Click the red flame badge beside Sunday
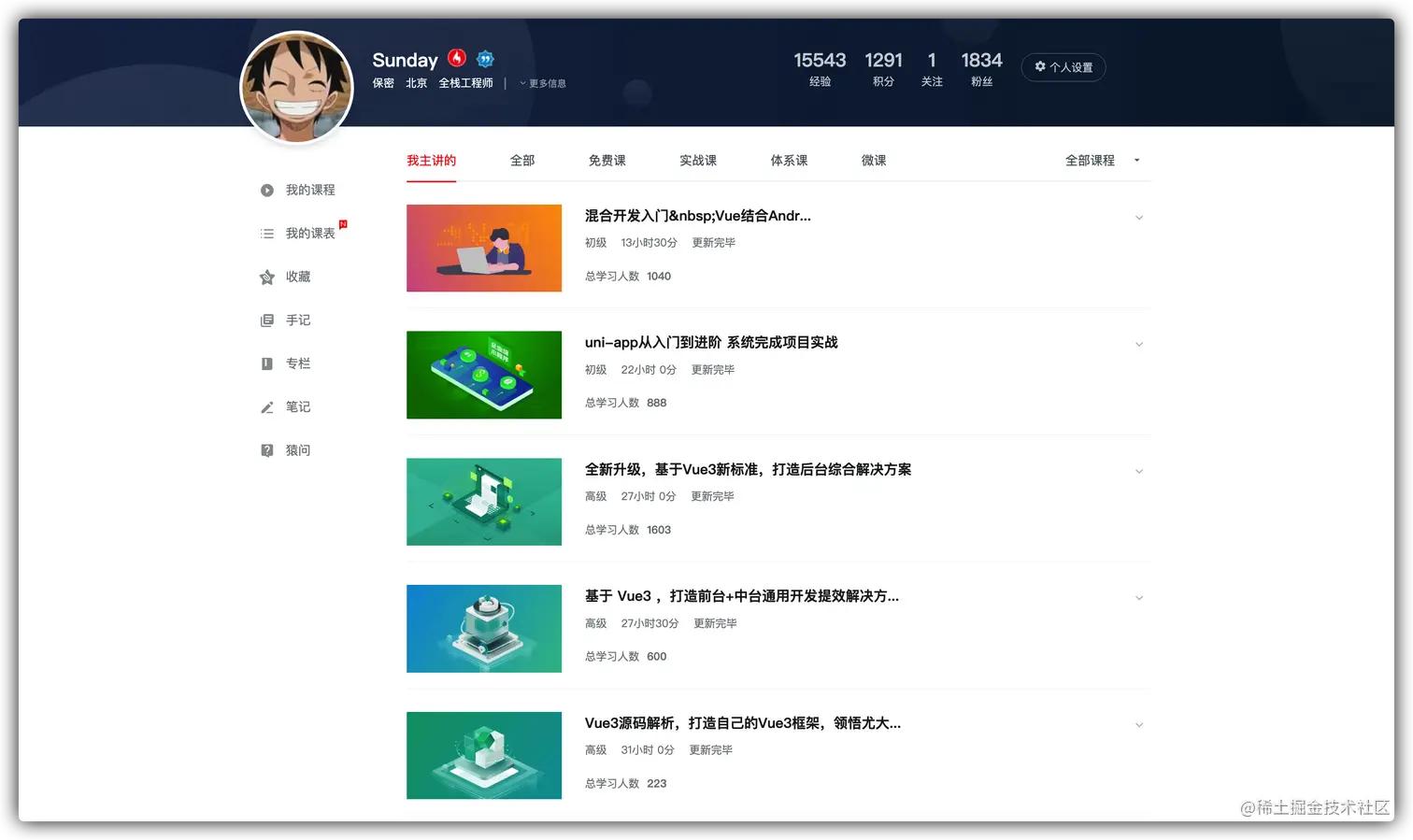The width and height of the screenshot is (1413, 840). click(457, 58)
